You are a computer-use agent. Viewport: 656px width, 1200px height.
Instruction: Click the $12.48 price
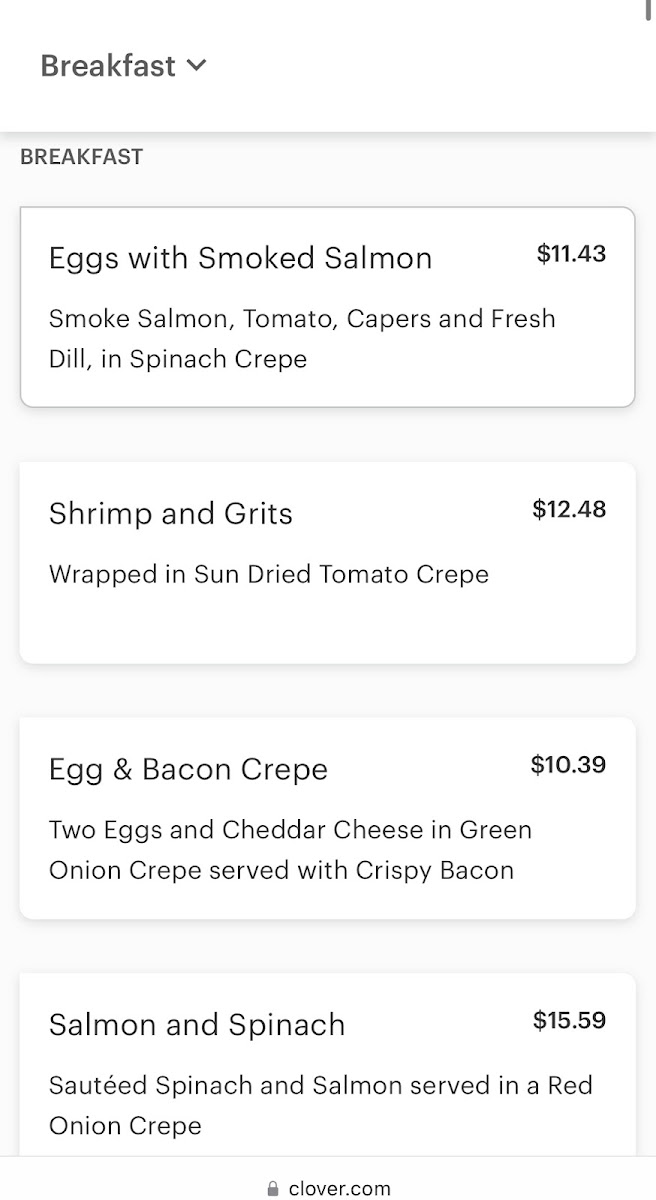(x=569, y=510)
